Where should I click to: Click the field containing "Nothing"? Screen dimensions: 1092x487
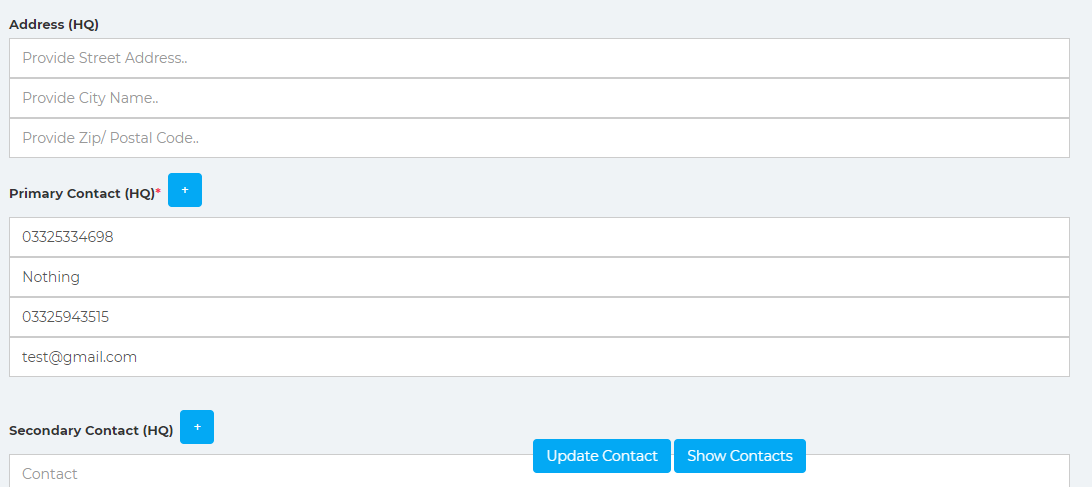[x=539, y=277]
